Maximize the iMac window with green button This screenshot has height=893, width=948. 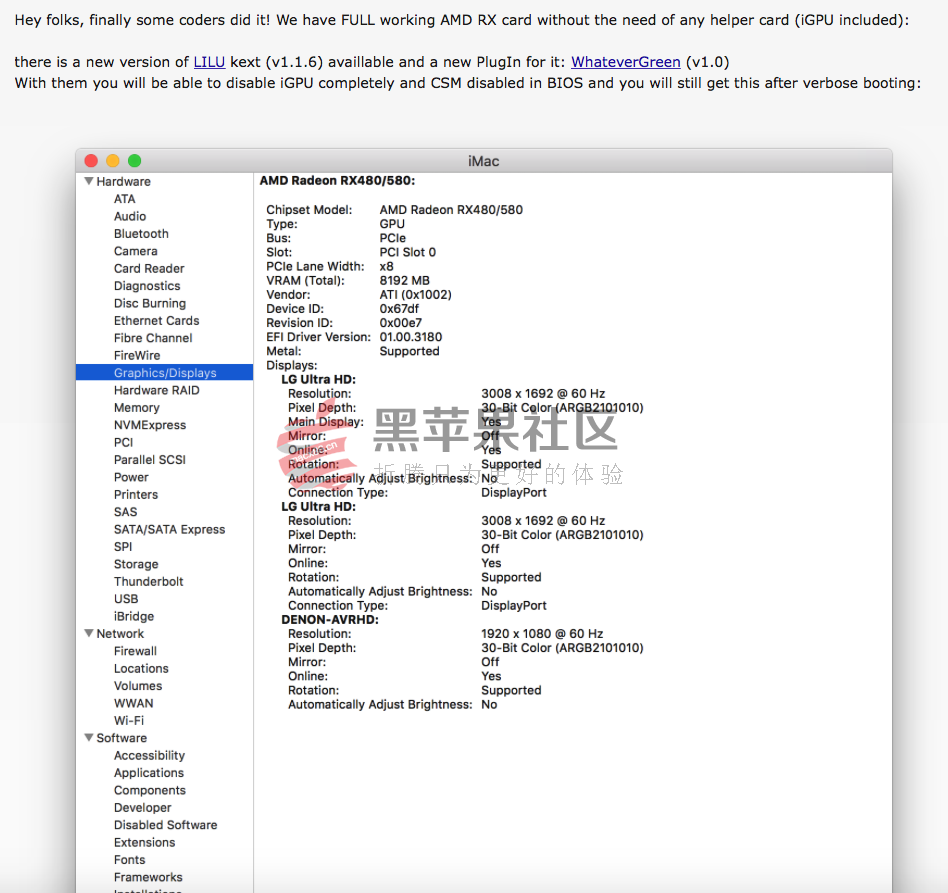click(x=135, y=160)
